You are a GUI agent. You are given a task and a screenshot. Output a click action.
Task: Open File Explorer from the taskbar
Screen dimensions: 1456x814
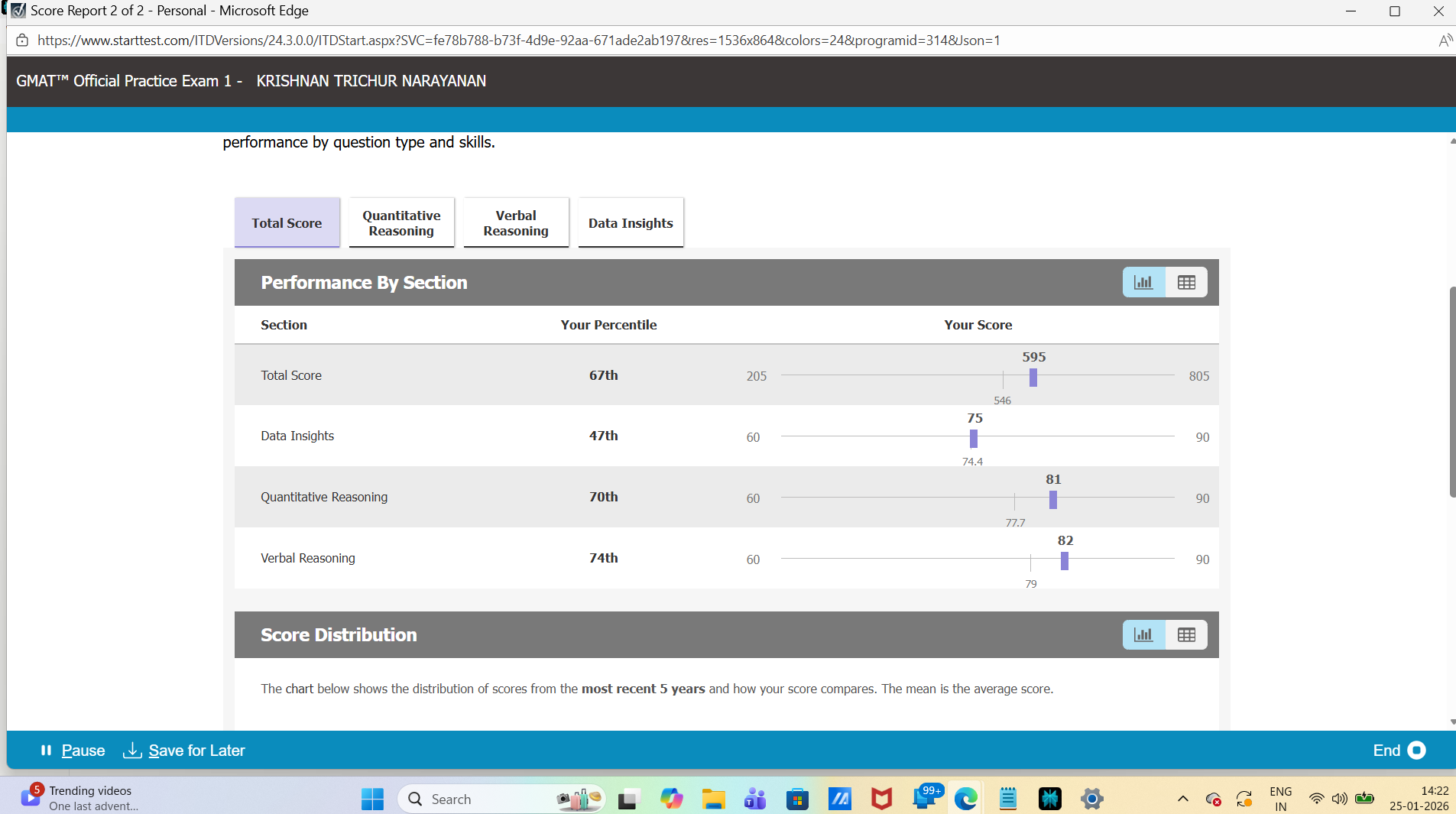[x=713, y=798]
